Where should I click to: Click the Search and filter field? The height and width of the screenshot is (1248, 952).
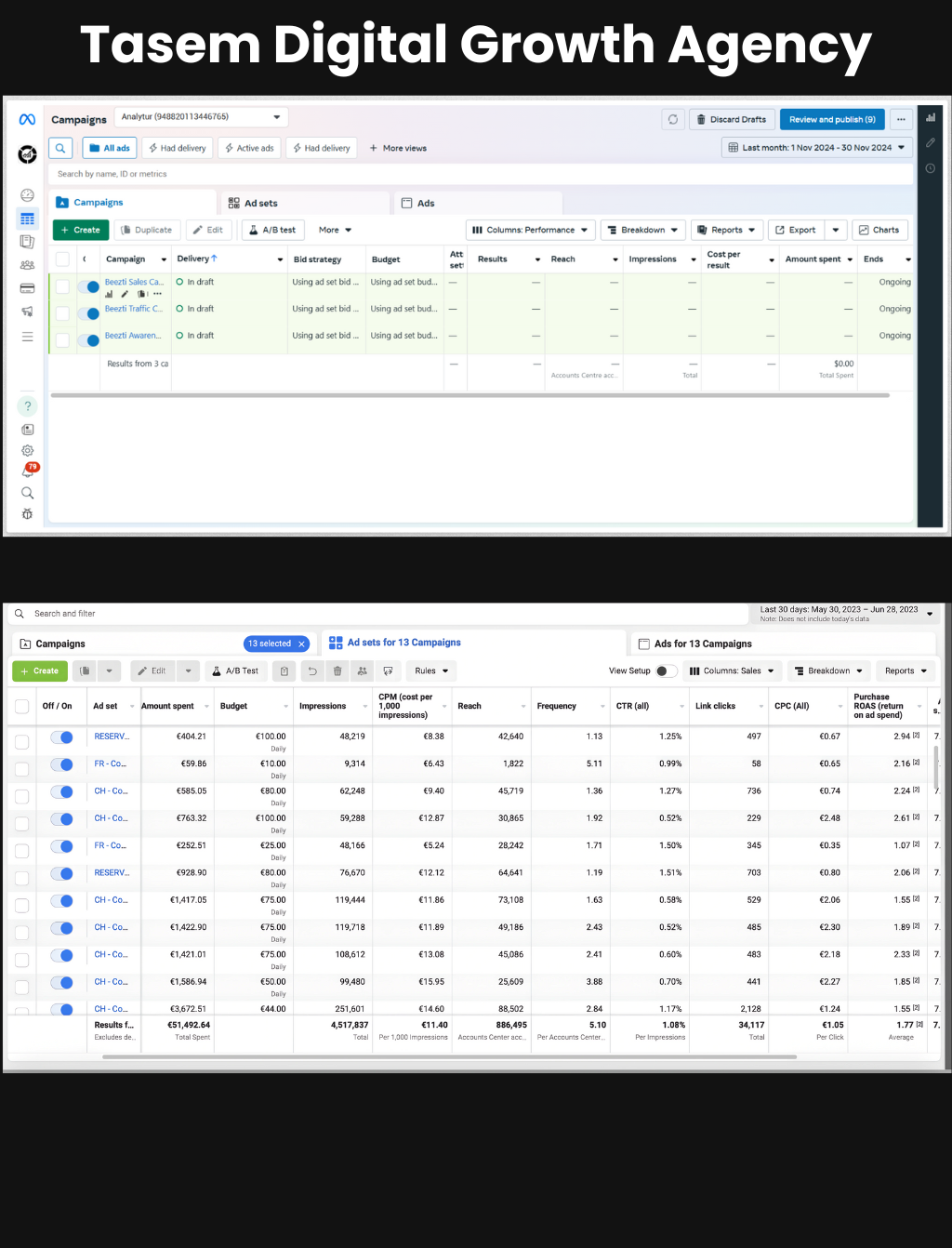pyautogui.click(x=379, y=614)
